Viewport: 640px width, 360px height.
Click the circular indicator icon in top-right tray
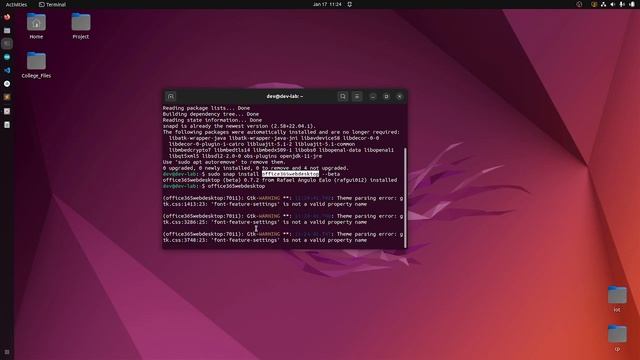tap(579, 4)
